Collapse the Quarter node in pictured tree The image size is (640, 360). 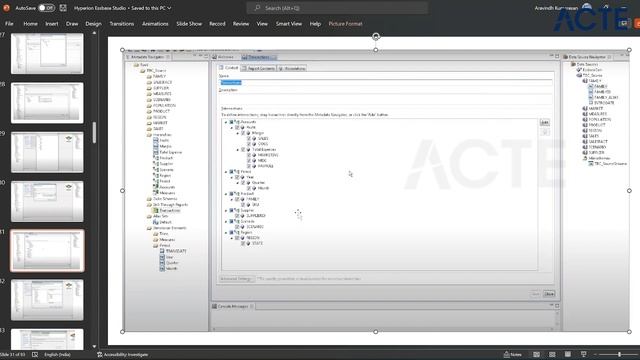238,183
